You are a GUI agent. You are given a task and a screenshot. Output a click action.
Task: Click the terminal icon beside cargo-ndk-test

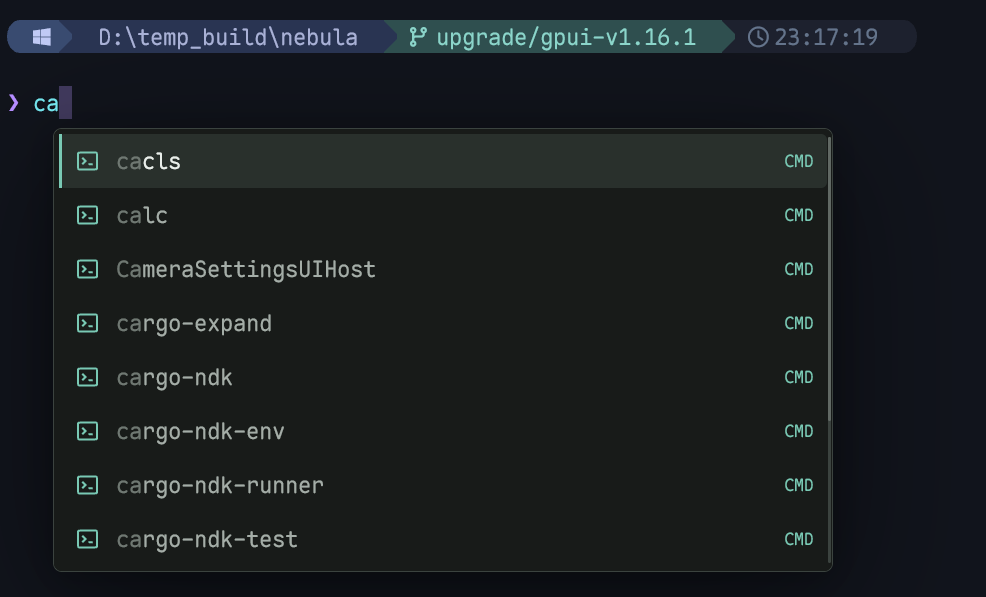click(x=87, y=540)
